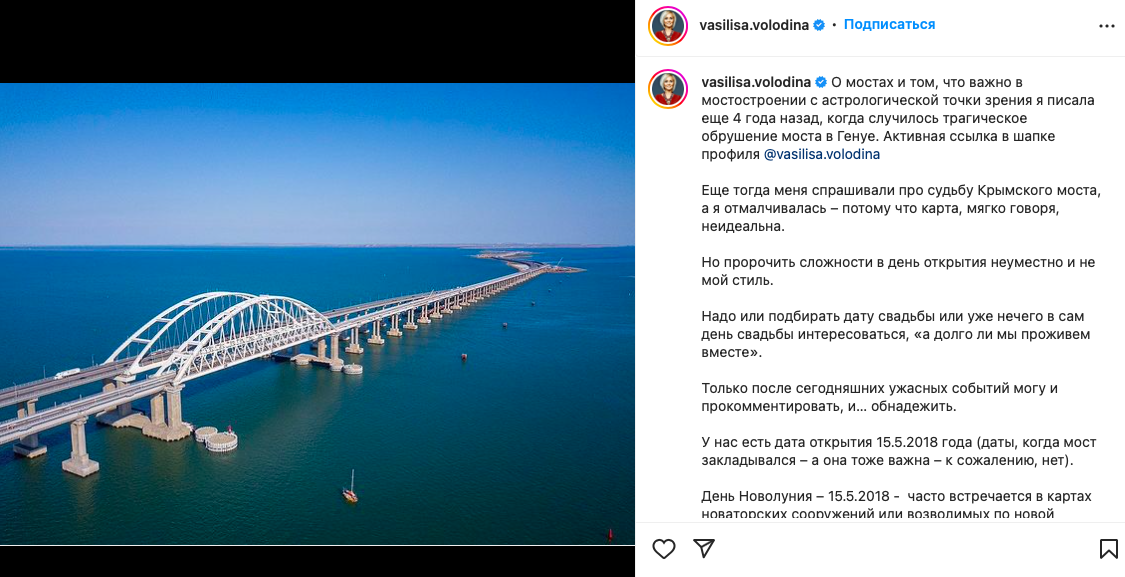This screenshot has height=577, width=1125.
Task: Toggle the like state using the heart
Action: [x=663, y=548]
